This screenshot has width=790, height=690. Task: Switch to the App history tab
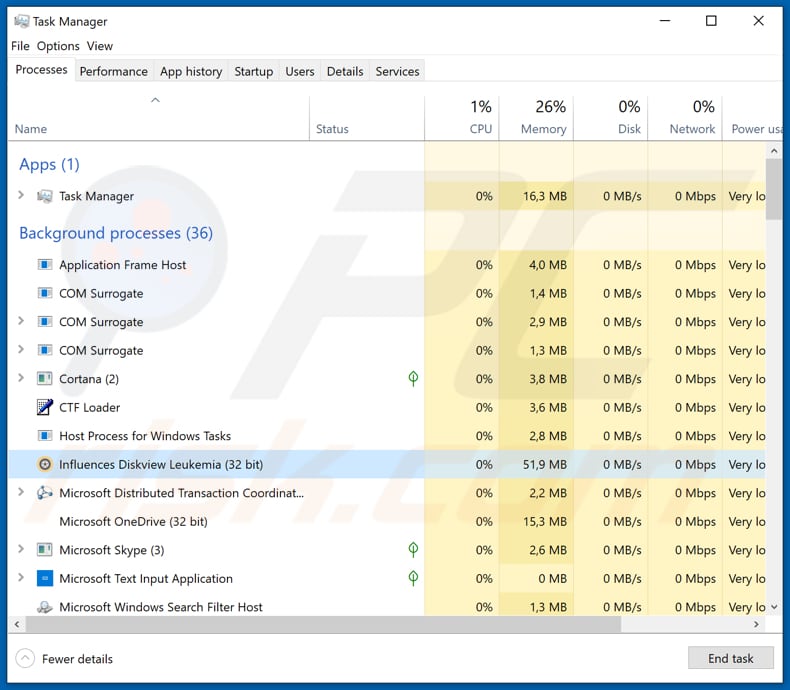click(191, 72)
